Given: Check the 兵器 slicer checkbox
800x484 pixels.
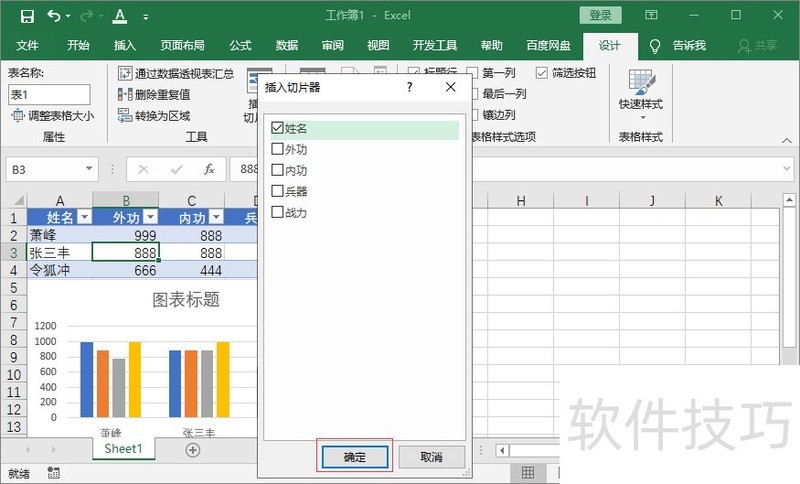Looking at the screenshot, I should pos(277,191).
